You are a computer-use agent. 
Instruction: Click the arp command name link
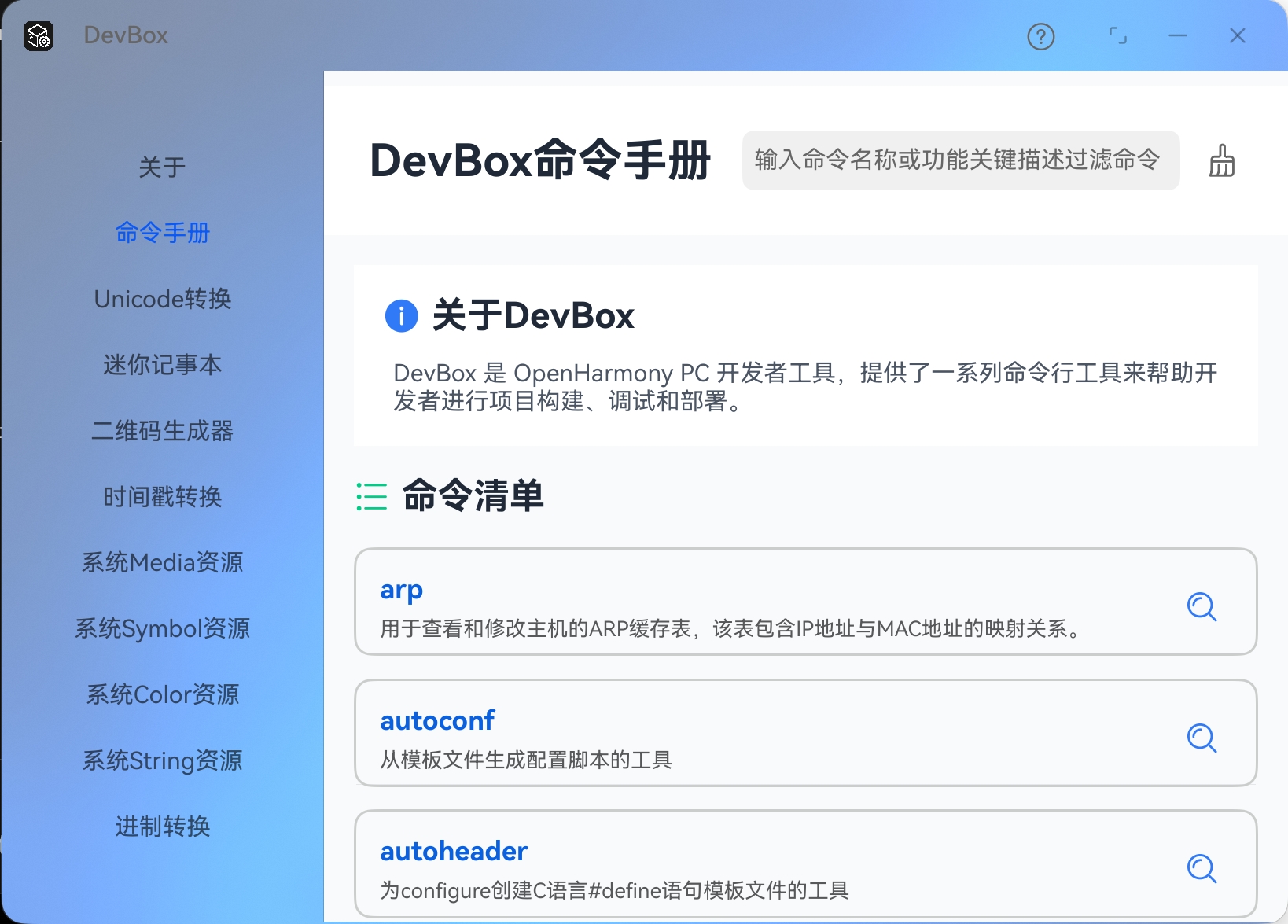coord(402,590)
